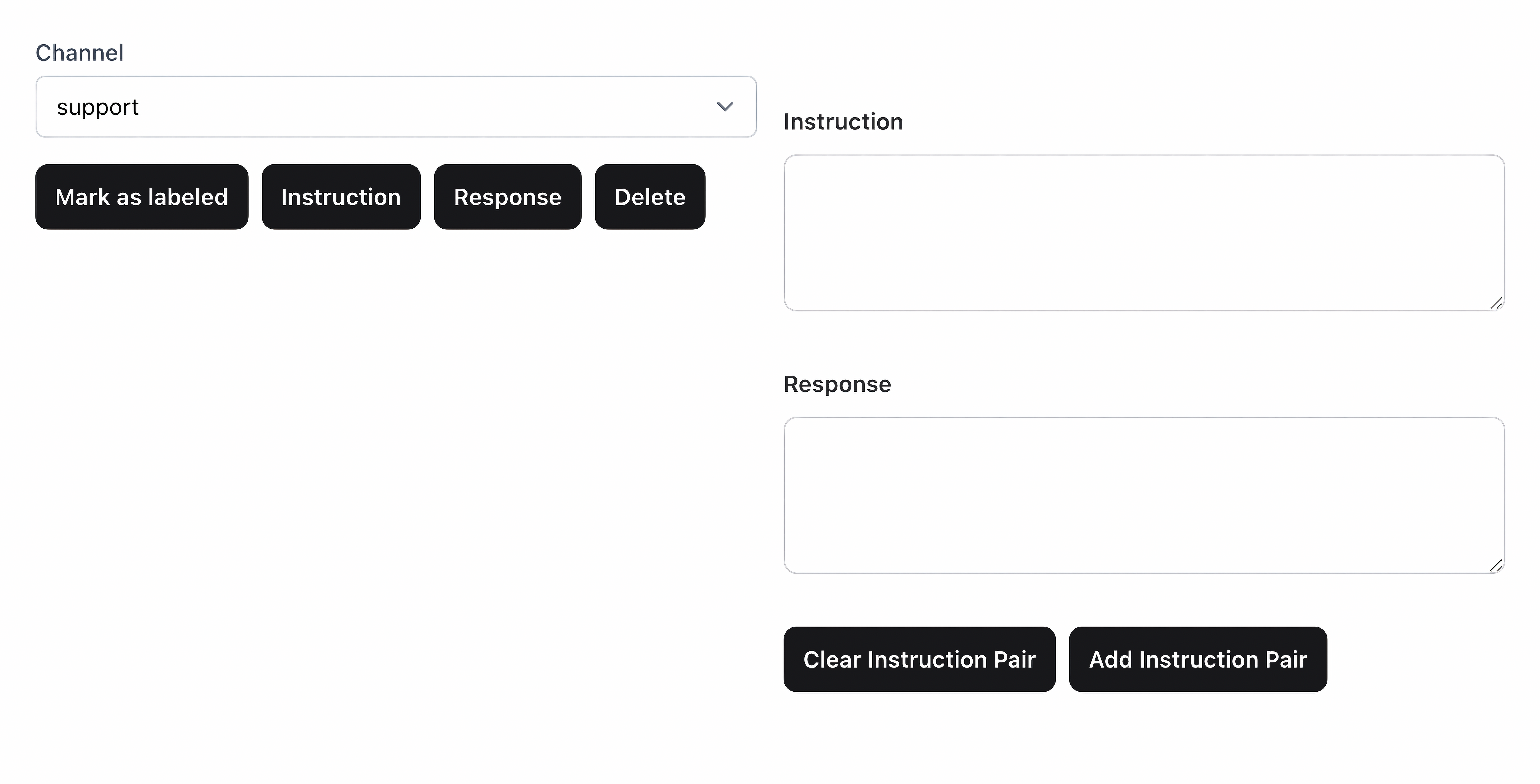Image resolution: width=1540 pixels, height=784 pixels.
Task: Click the Instruction button under Channel
Action: pos(341,197)
